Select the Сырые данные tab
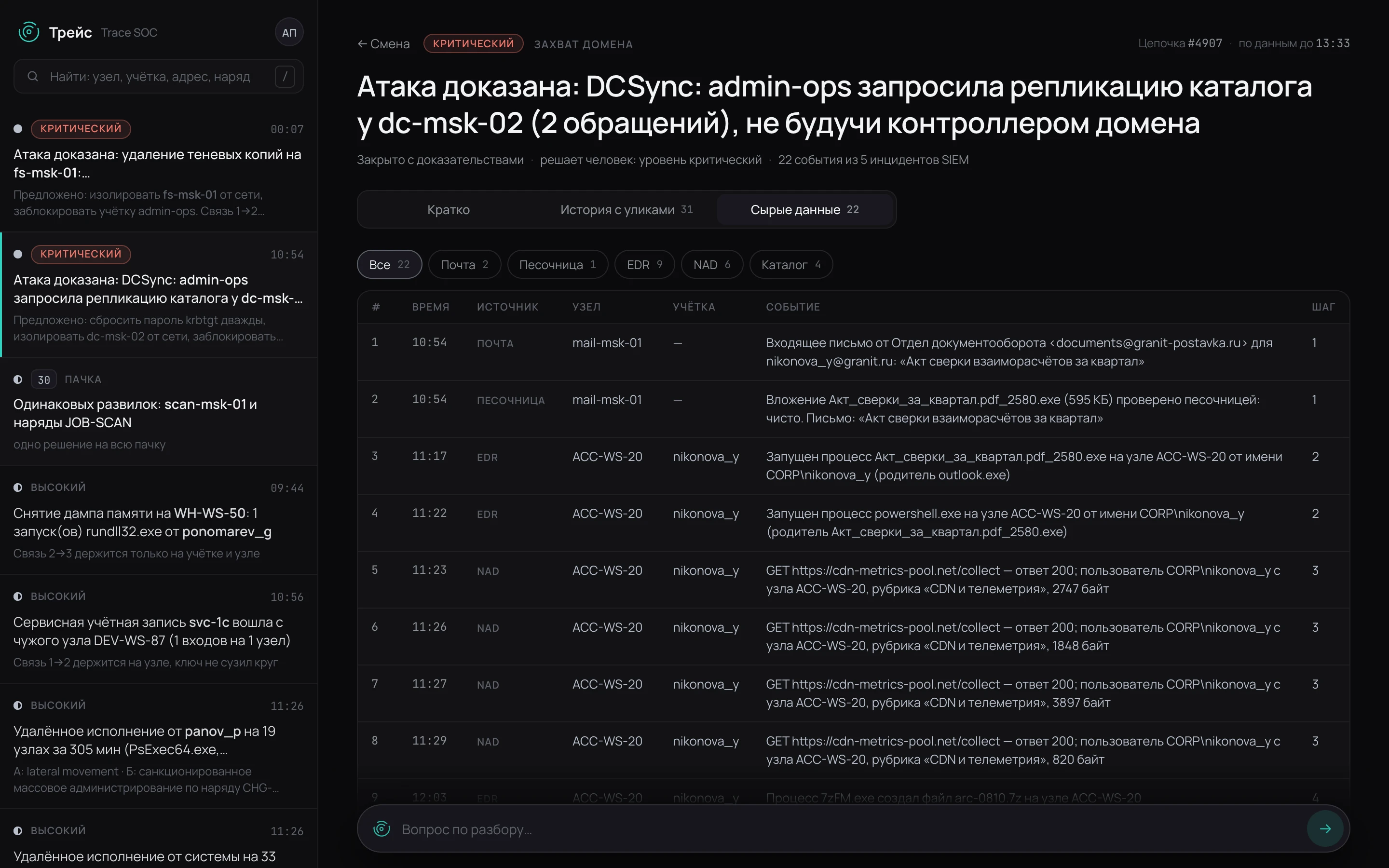 [x=804, y=210]
